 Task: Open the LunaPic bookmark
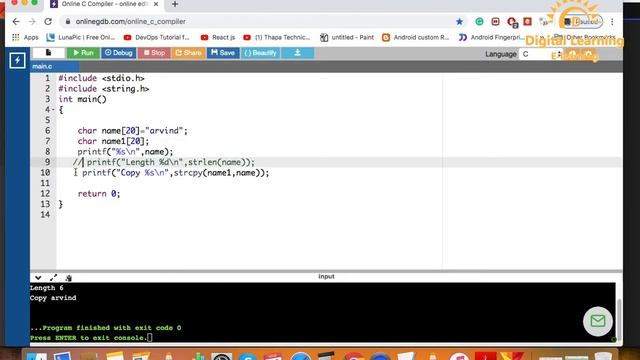click(x=81, y=38)
